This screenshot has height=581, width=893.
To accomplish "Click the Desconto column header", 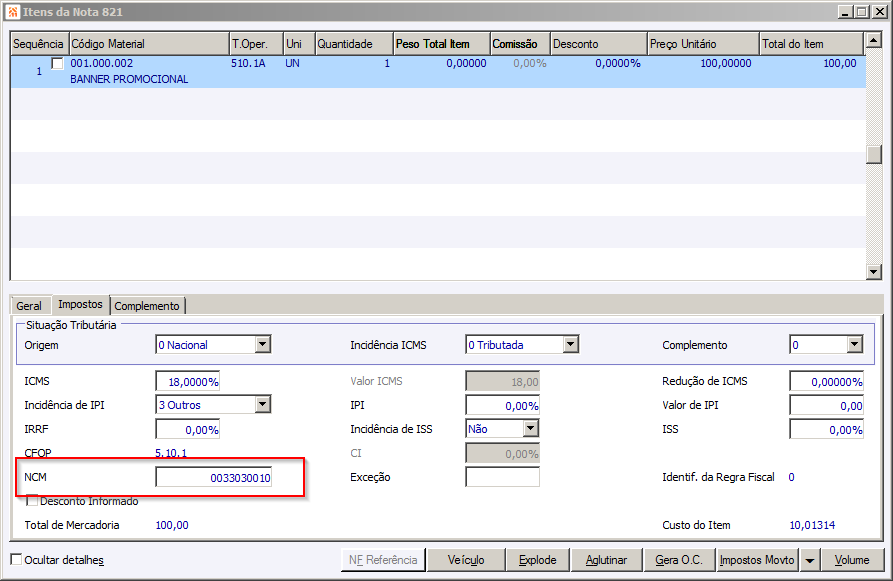I will point(599,44).
